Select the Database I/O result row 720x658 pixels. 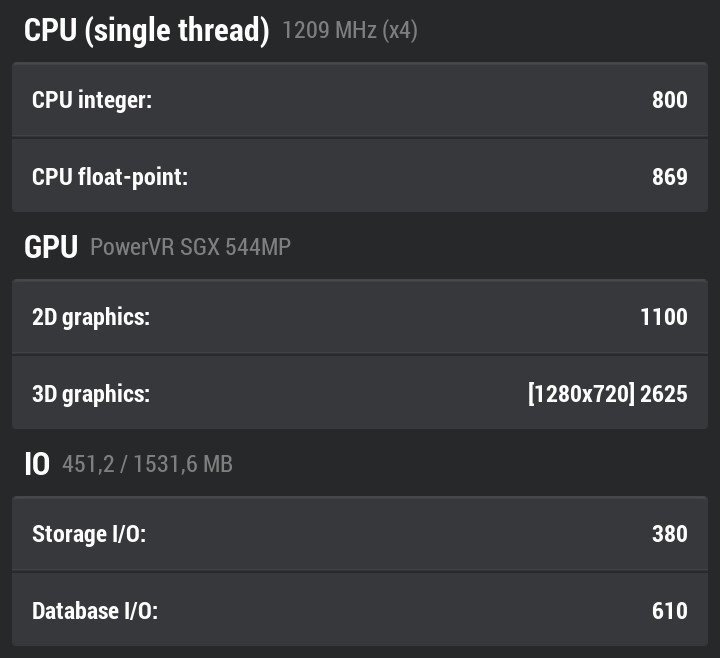coord(360,610)
